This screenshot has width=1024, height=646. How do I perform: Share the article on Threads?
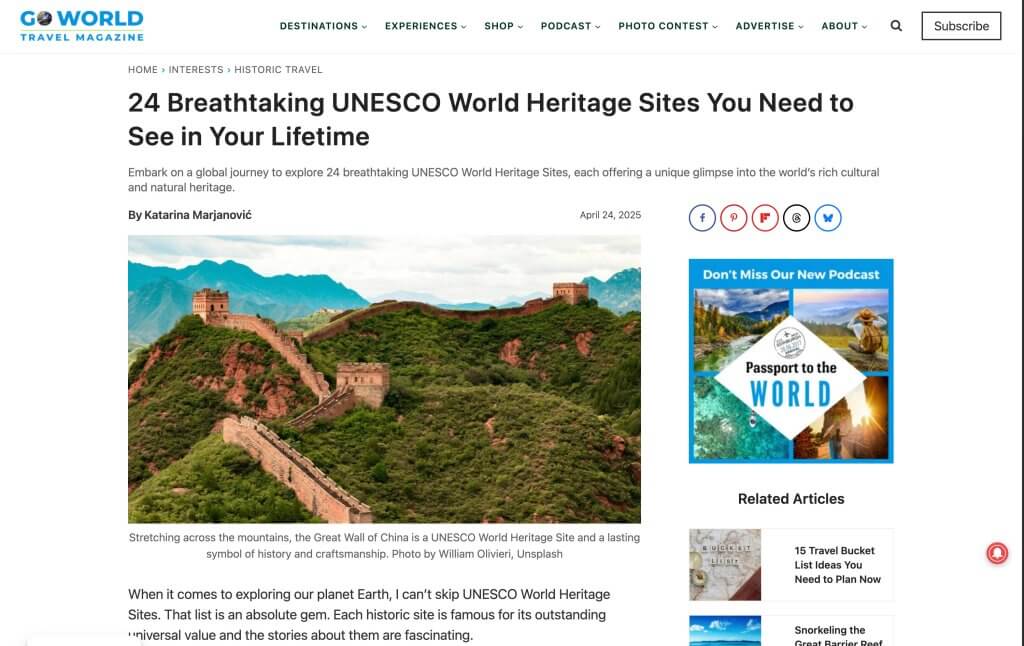(796, 217)
